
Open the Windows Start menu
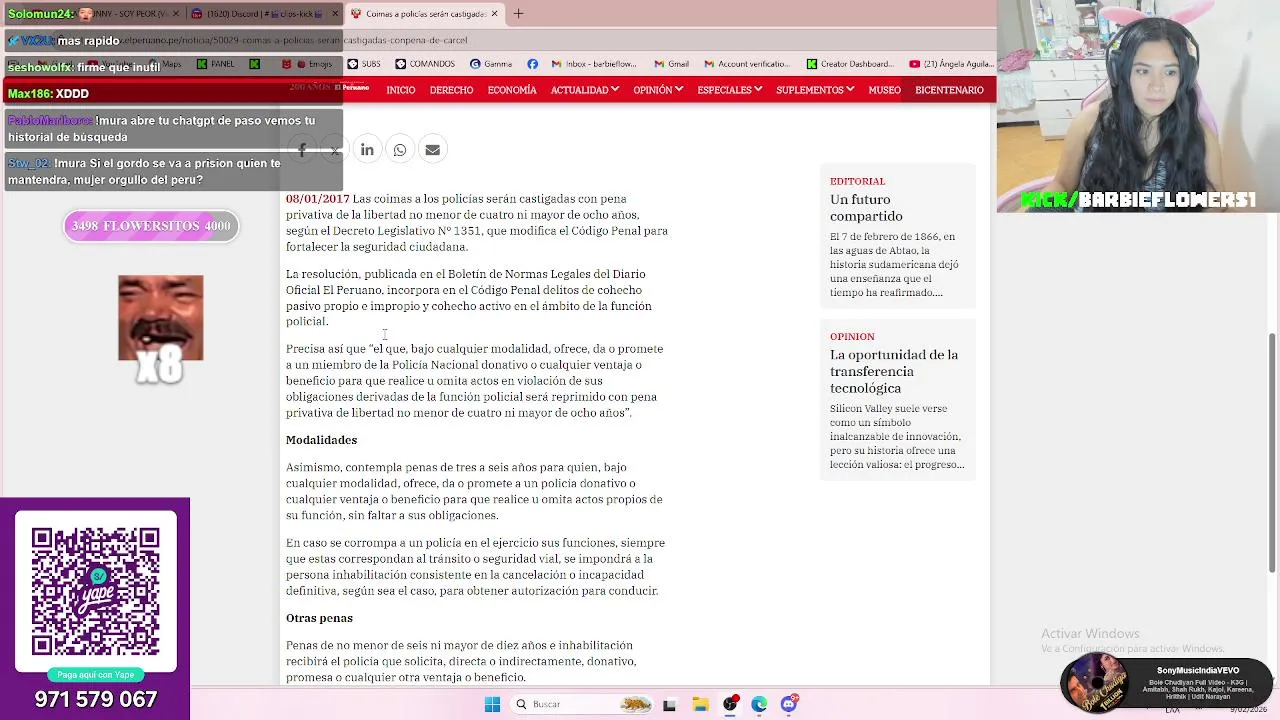tap(492, 704)
